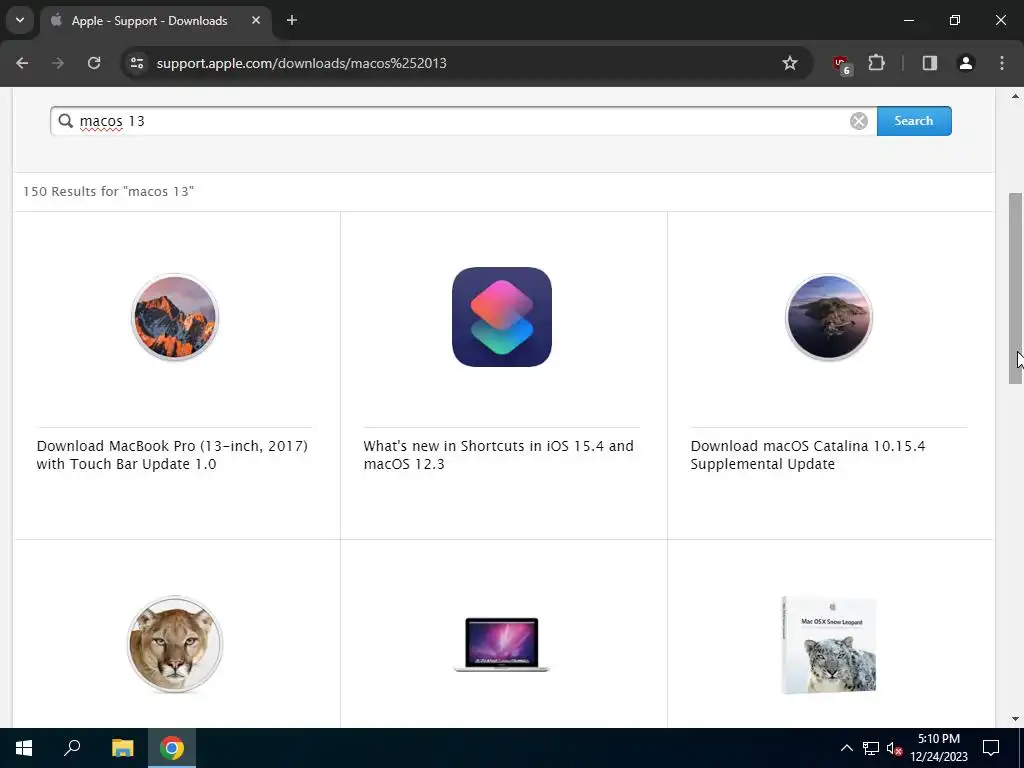The width and height of the screenshot is (1024, 768).
Task: Open the notification center icon
Action: [991, 748]
